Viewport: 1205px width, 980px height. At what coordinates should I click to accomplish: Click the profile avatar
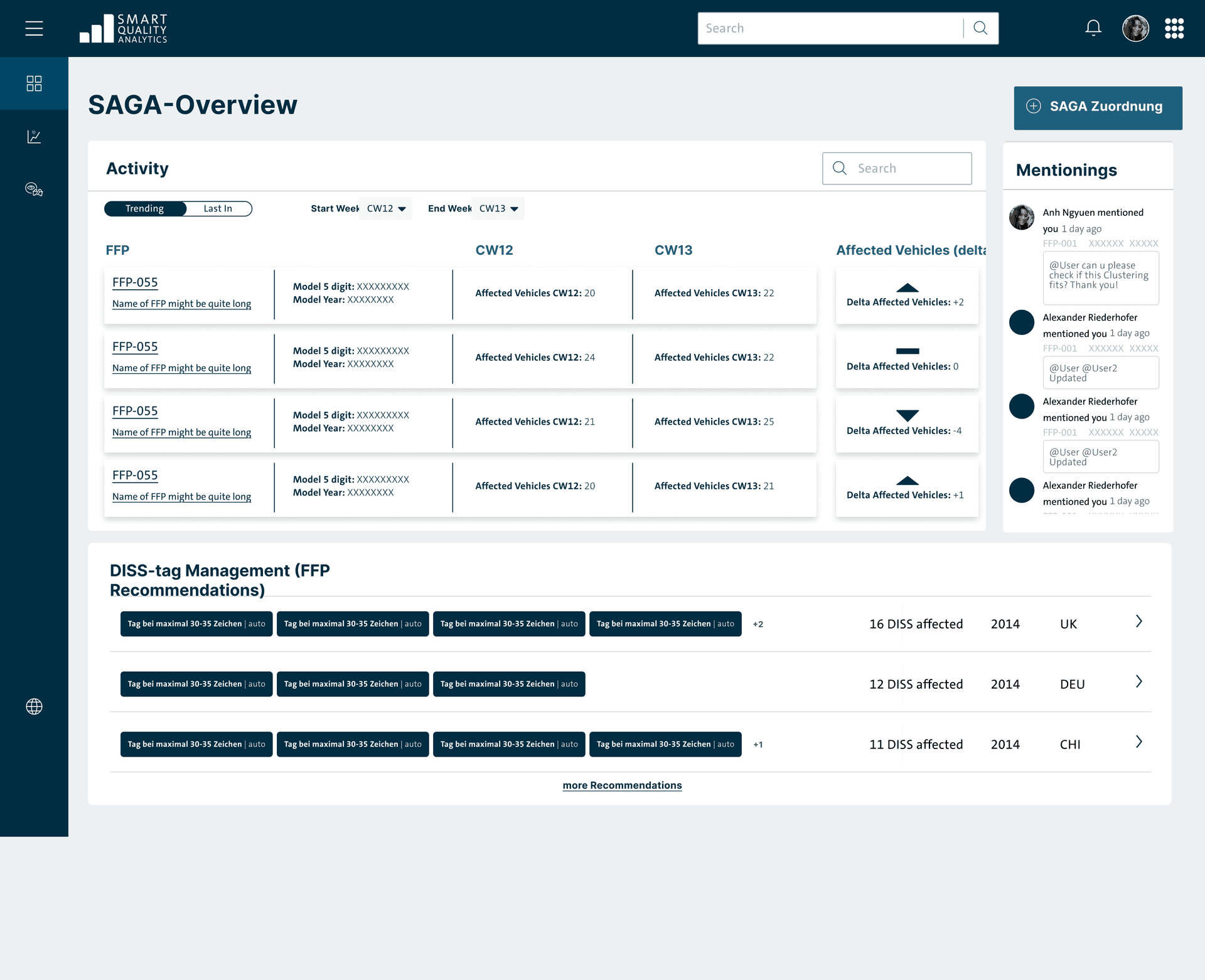tap(1136, 28)
